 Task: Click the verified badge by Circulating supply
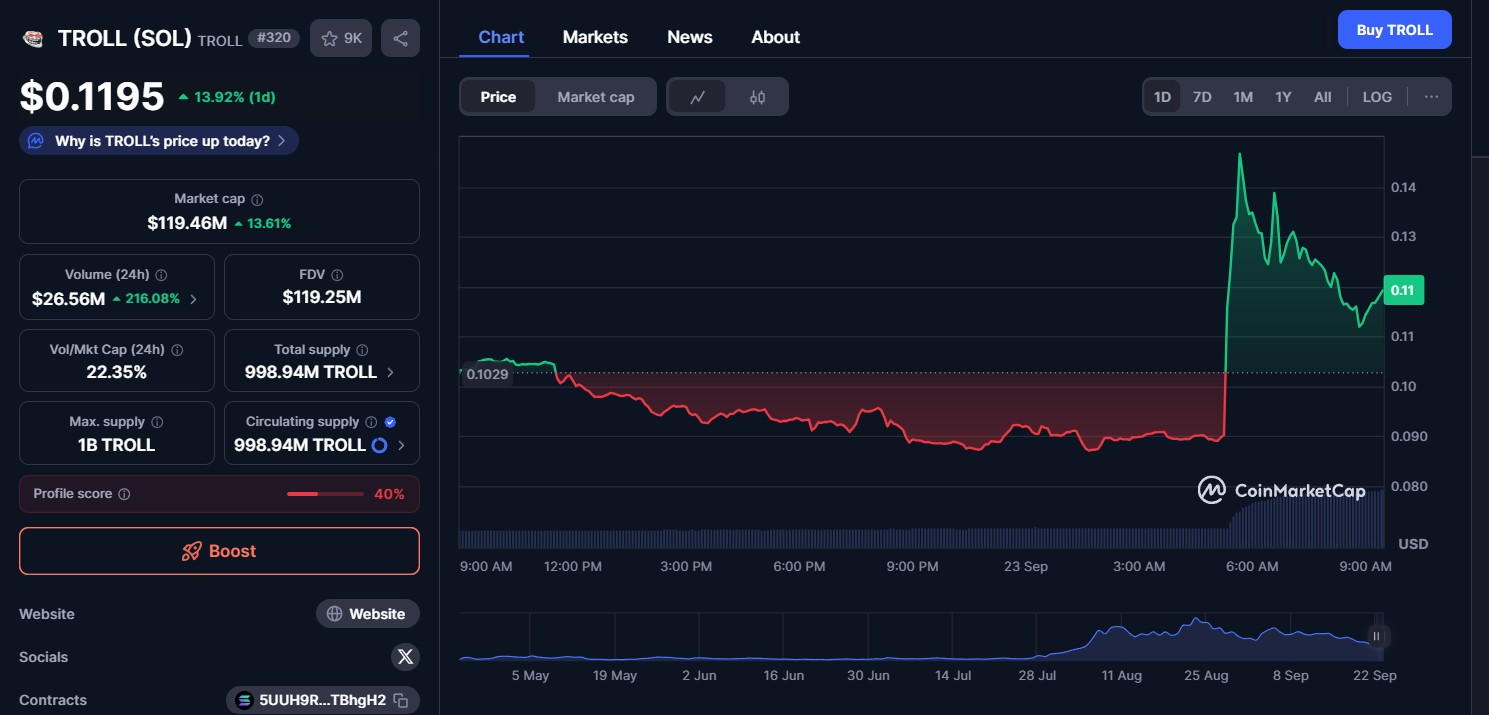[390, 422]
